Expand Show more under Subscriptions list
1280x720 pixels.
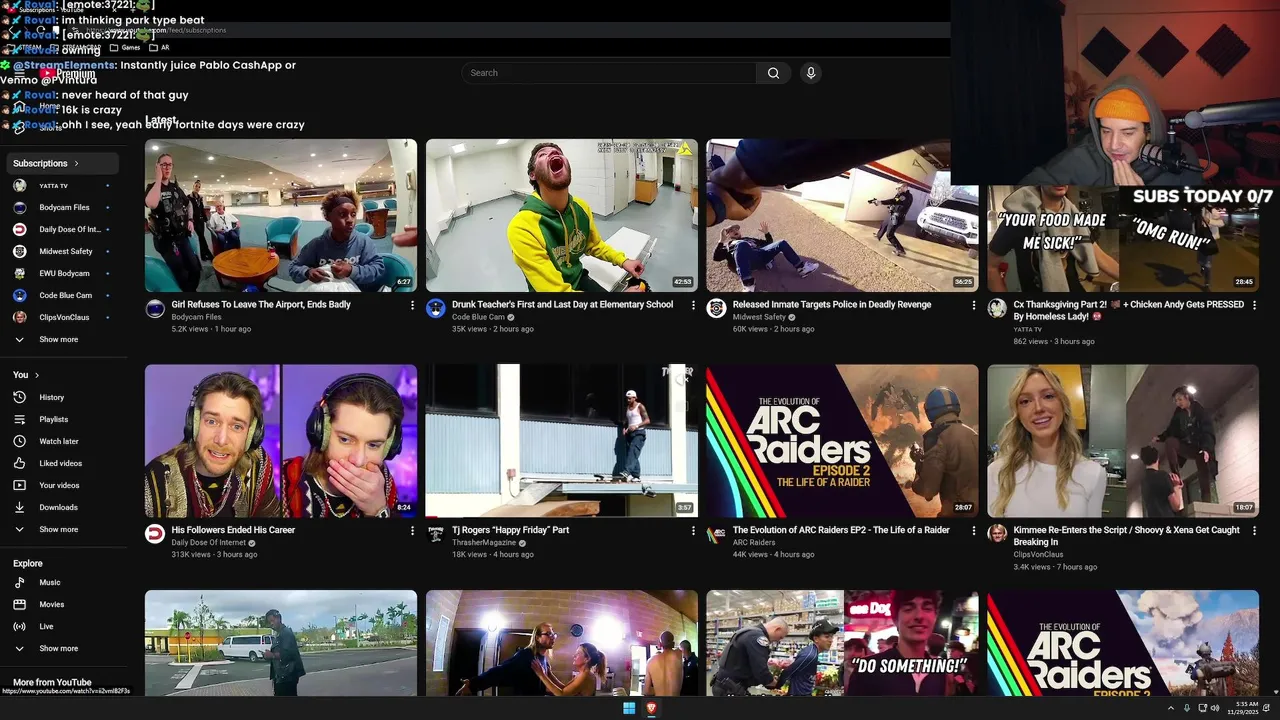tap(64, 339)
